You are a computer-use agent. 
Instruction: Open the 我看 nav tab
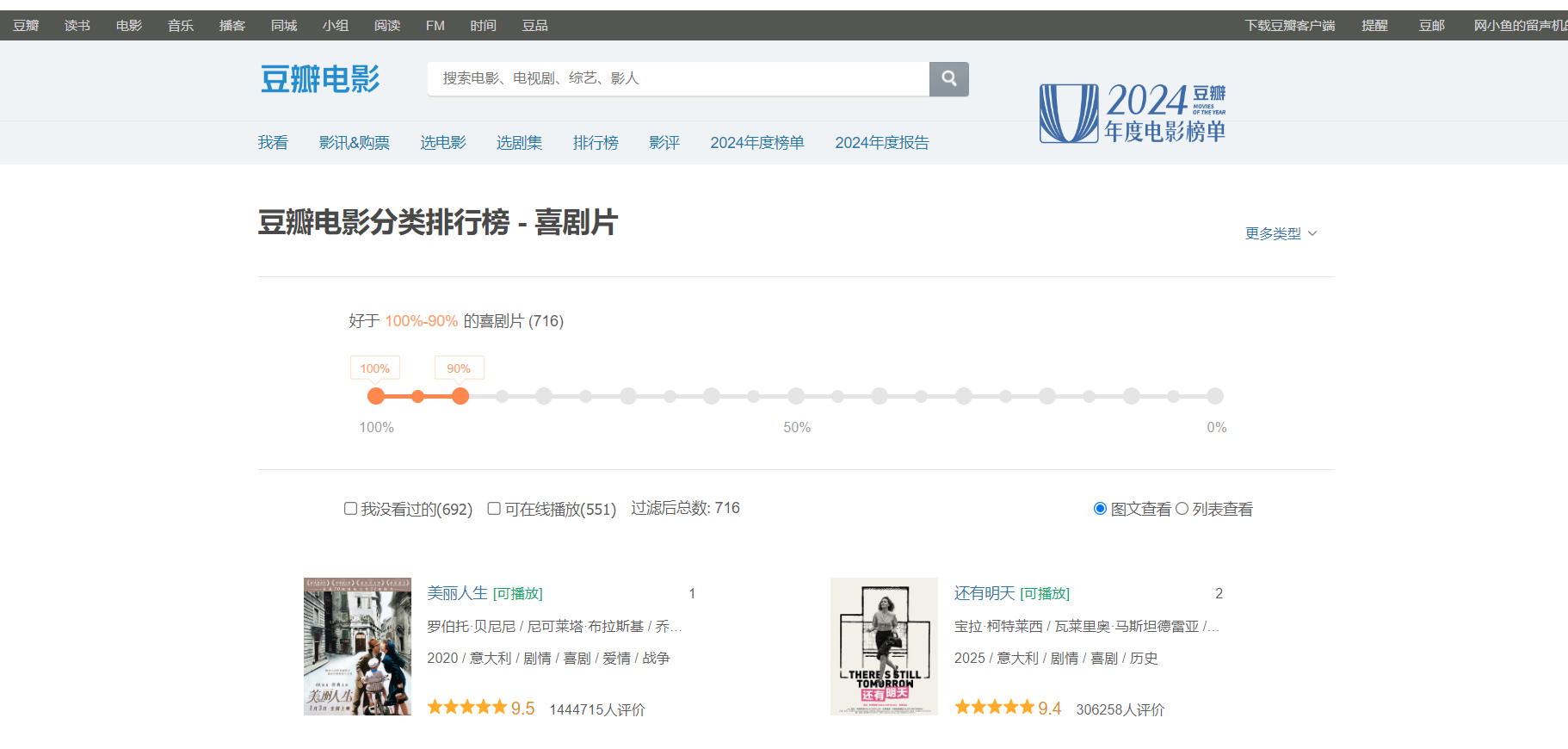273,143
